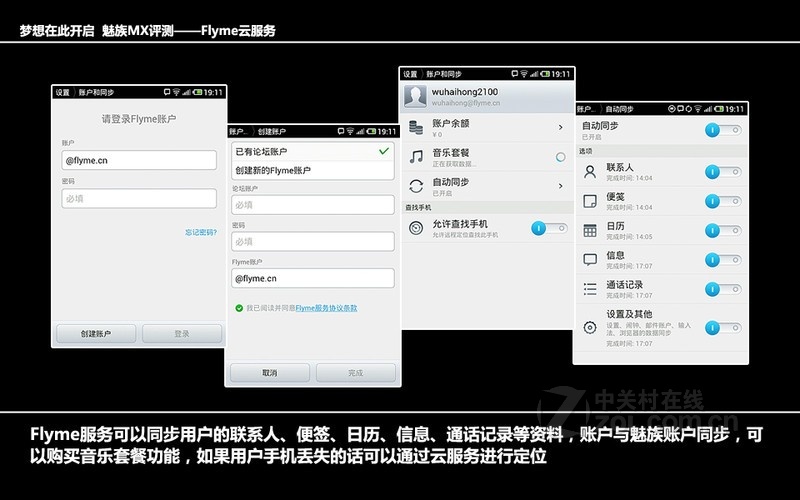Tap the wuhaihong2100 username text
This screenshot has width=800, height=500.
(465, 92)
